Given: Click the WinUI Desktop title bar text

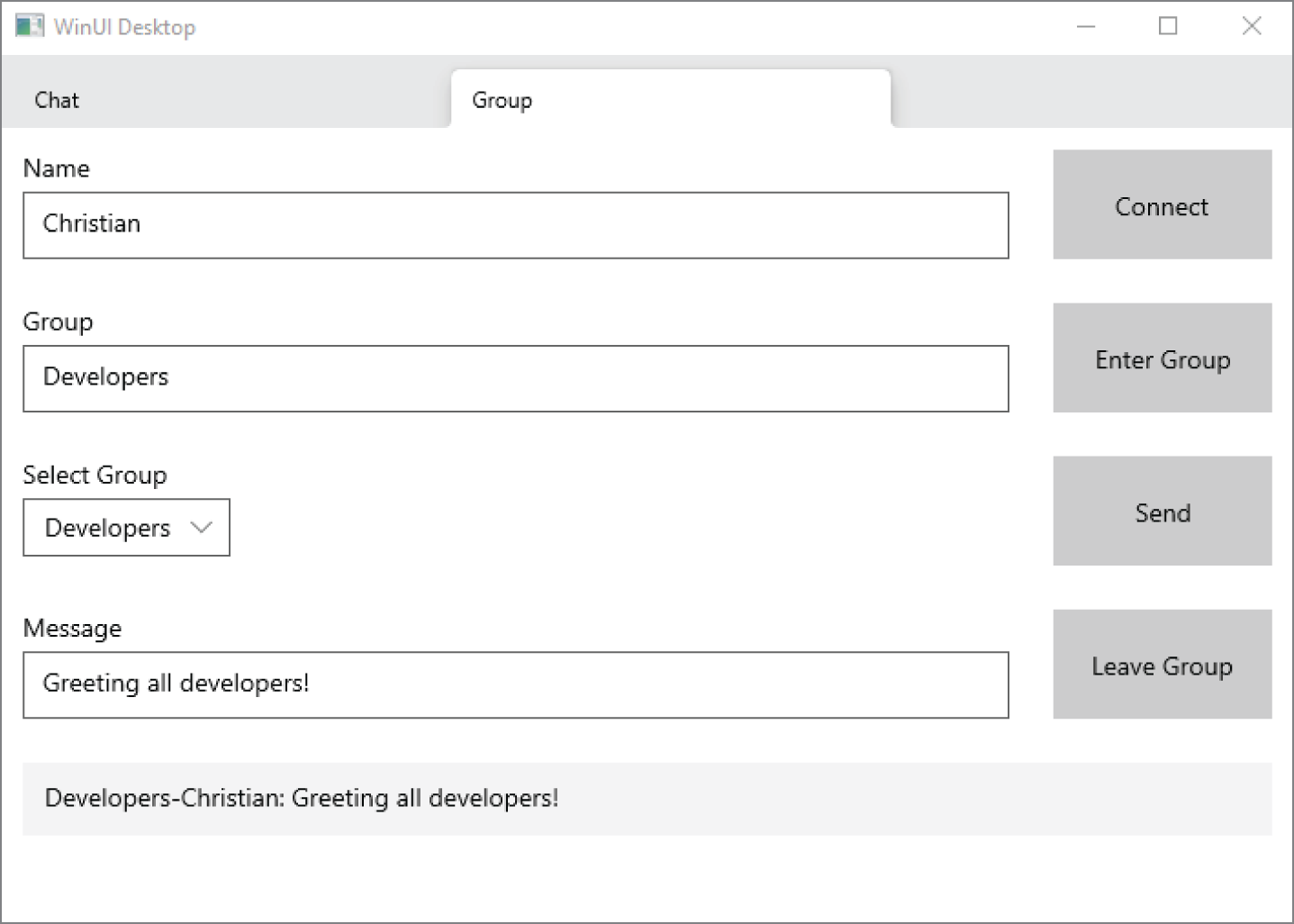Looking at the screenshot, I should point(125,27).
